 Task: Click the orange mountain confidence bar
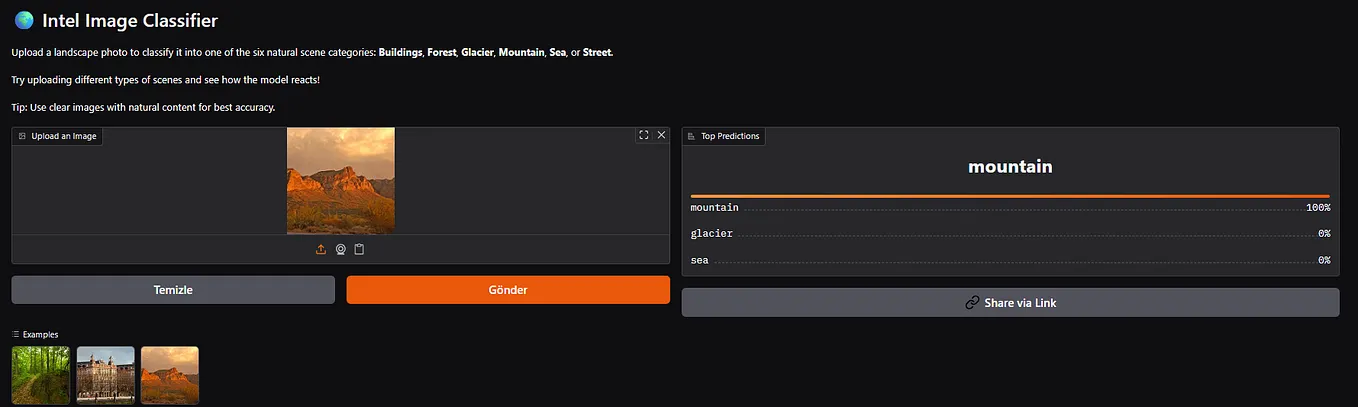(x=1010, y=196)
